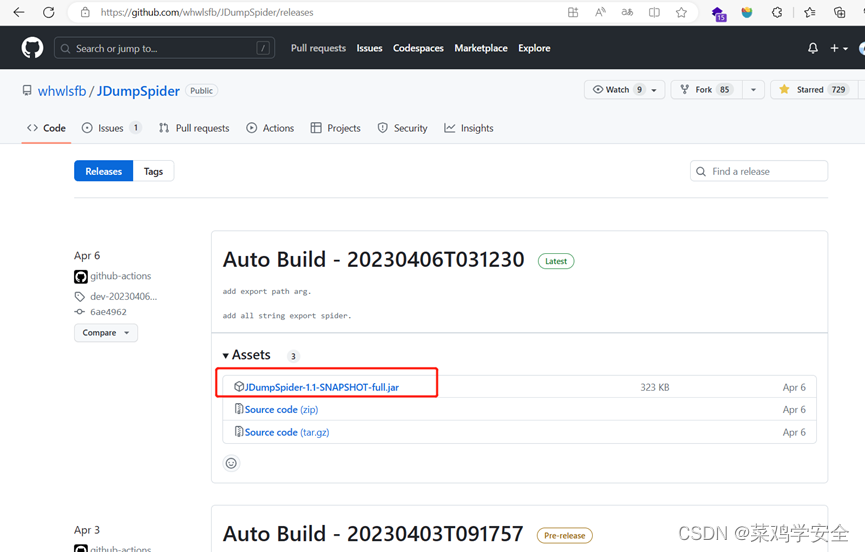
Task: Open Codespaces in top navigation
Action: pyautogui.click(x=418, y=49)
